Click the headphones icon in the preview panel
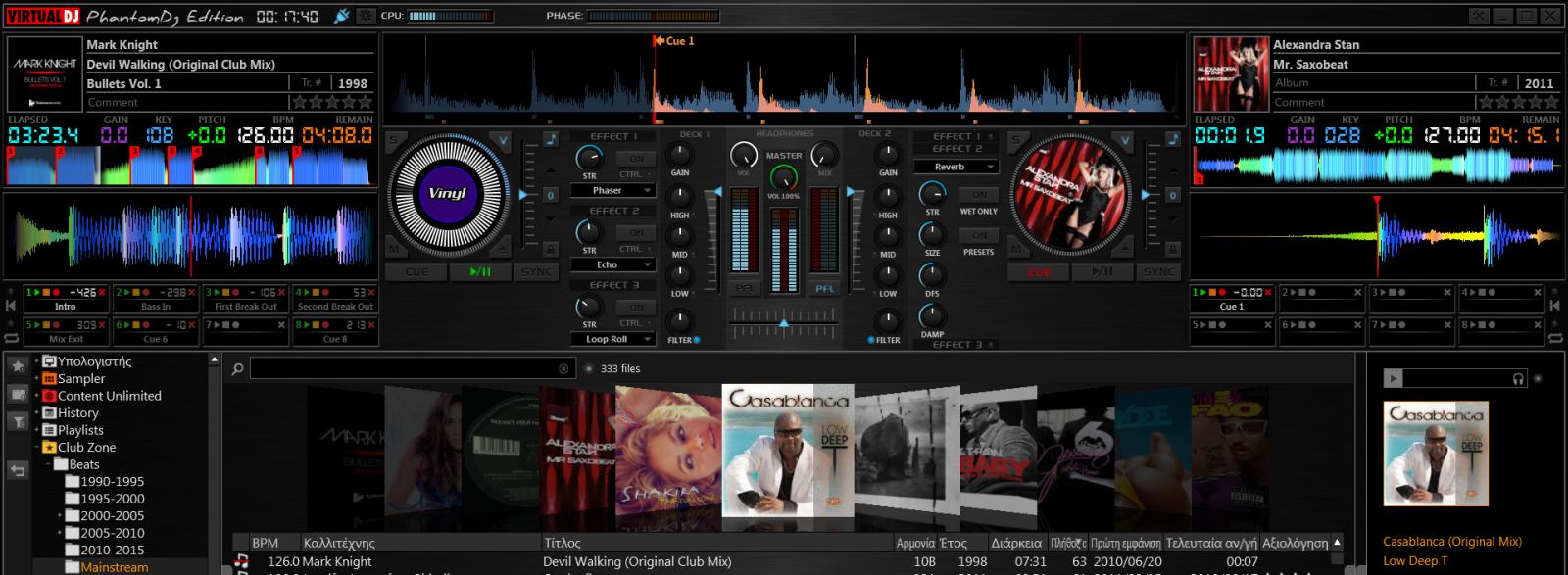 1519,378
